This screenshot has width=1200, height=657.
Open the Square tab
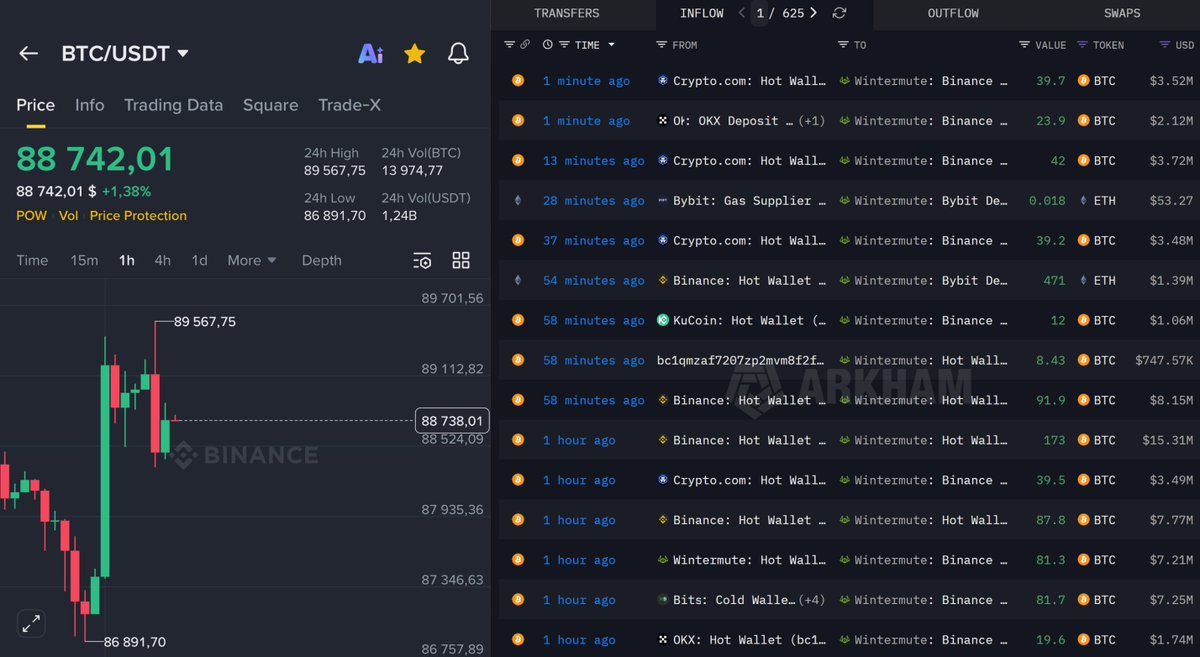[270, 105]
